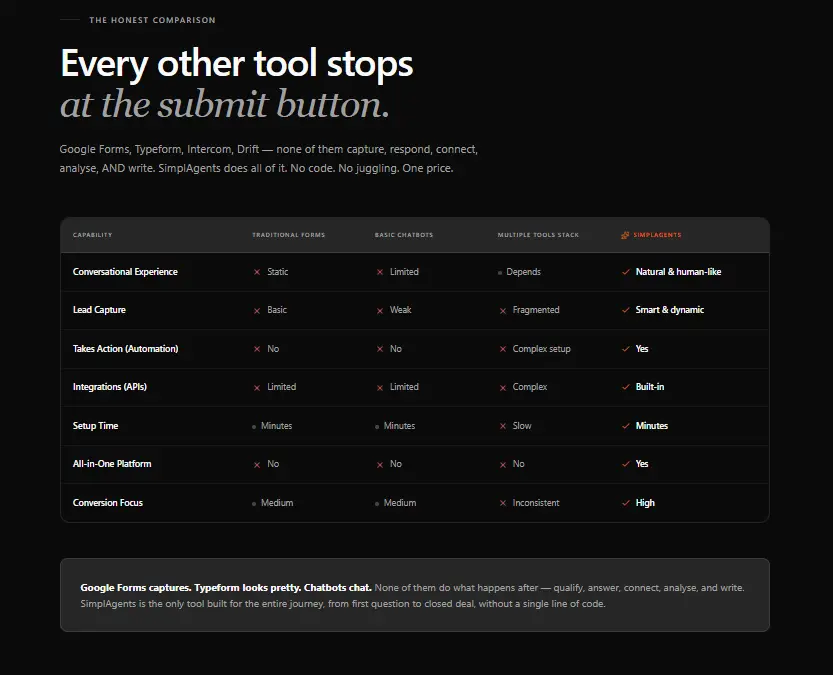Viewport: 833px width, 675px height.
Task: Click the checkmark beside Built-in
Action: pos(626,387)
